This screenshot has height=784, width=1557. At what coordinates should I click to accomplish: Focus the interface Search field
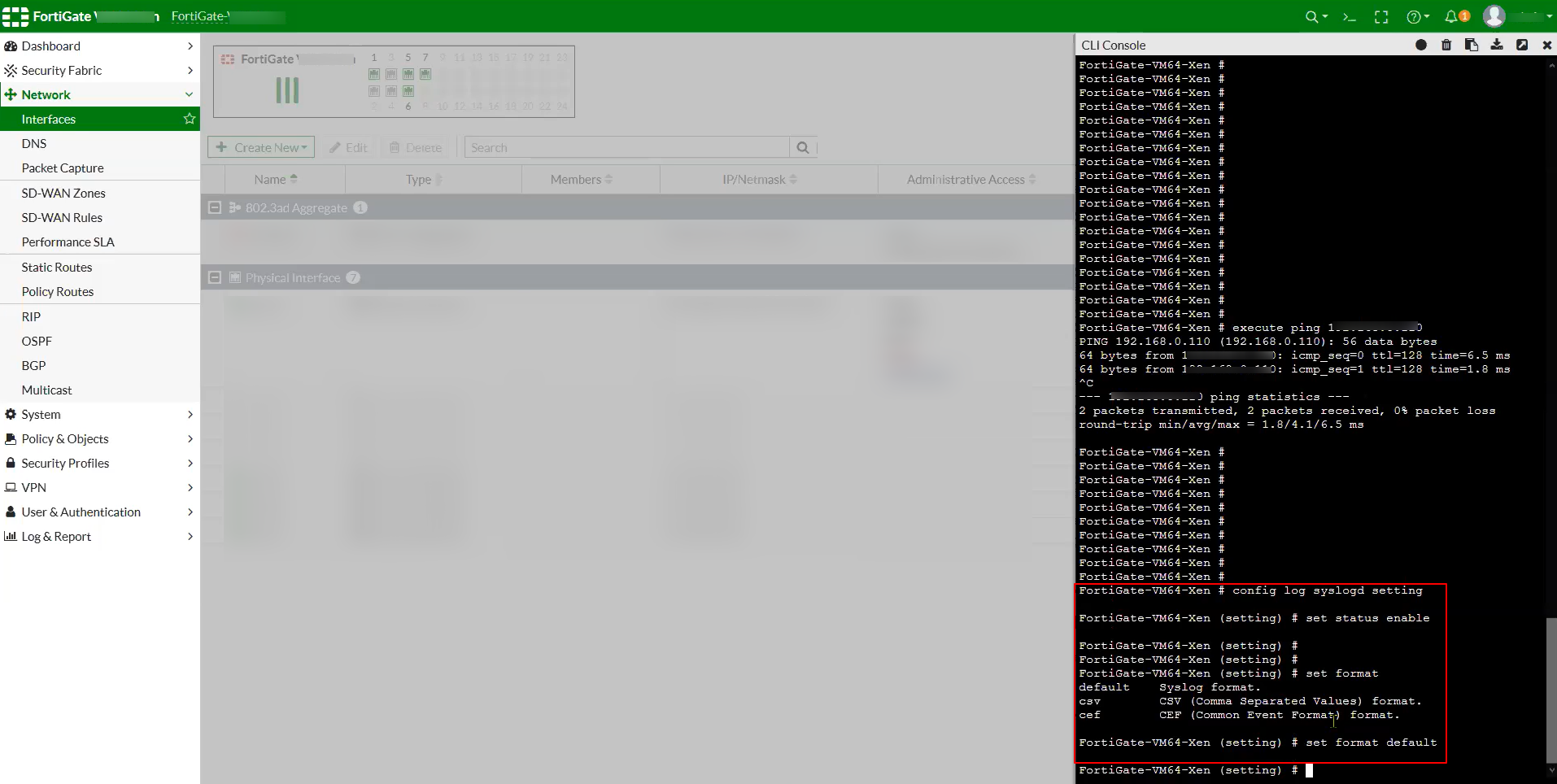coord(627,147)
